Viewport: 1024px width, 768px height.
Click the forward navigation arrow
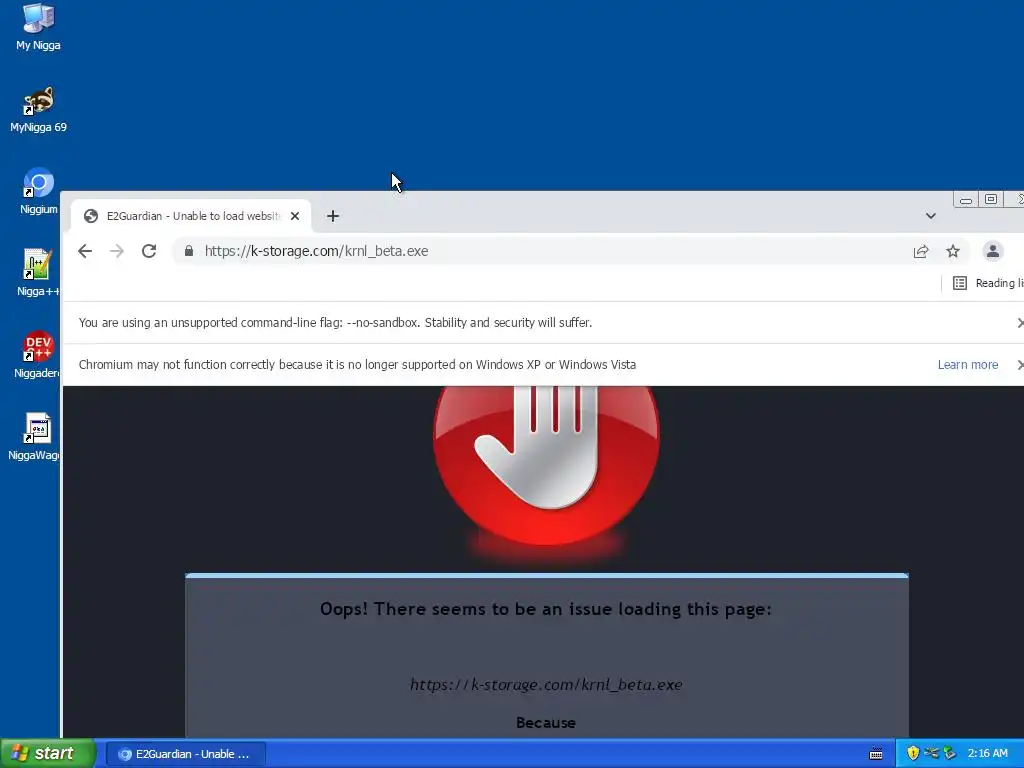(117, 251)
